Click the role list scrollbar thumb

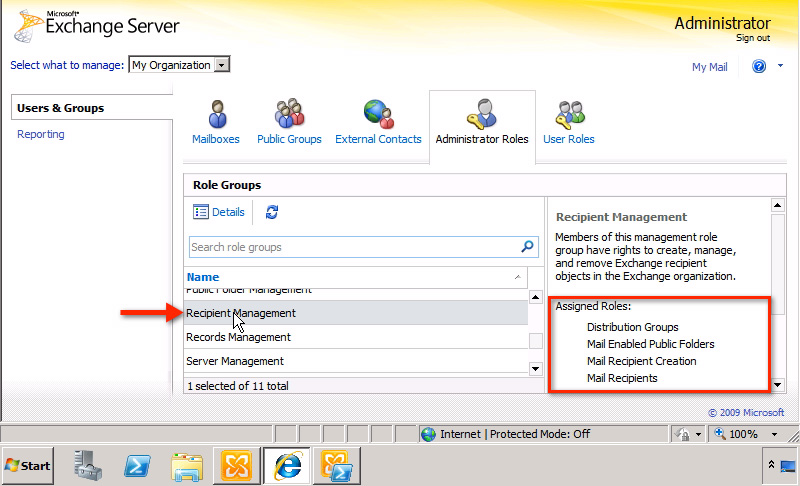click(536, 341)
